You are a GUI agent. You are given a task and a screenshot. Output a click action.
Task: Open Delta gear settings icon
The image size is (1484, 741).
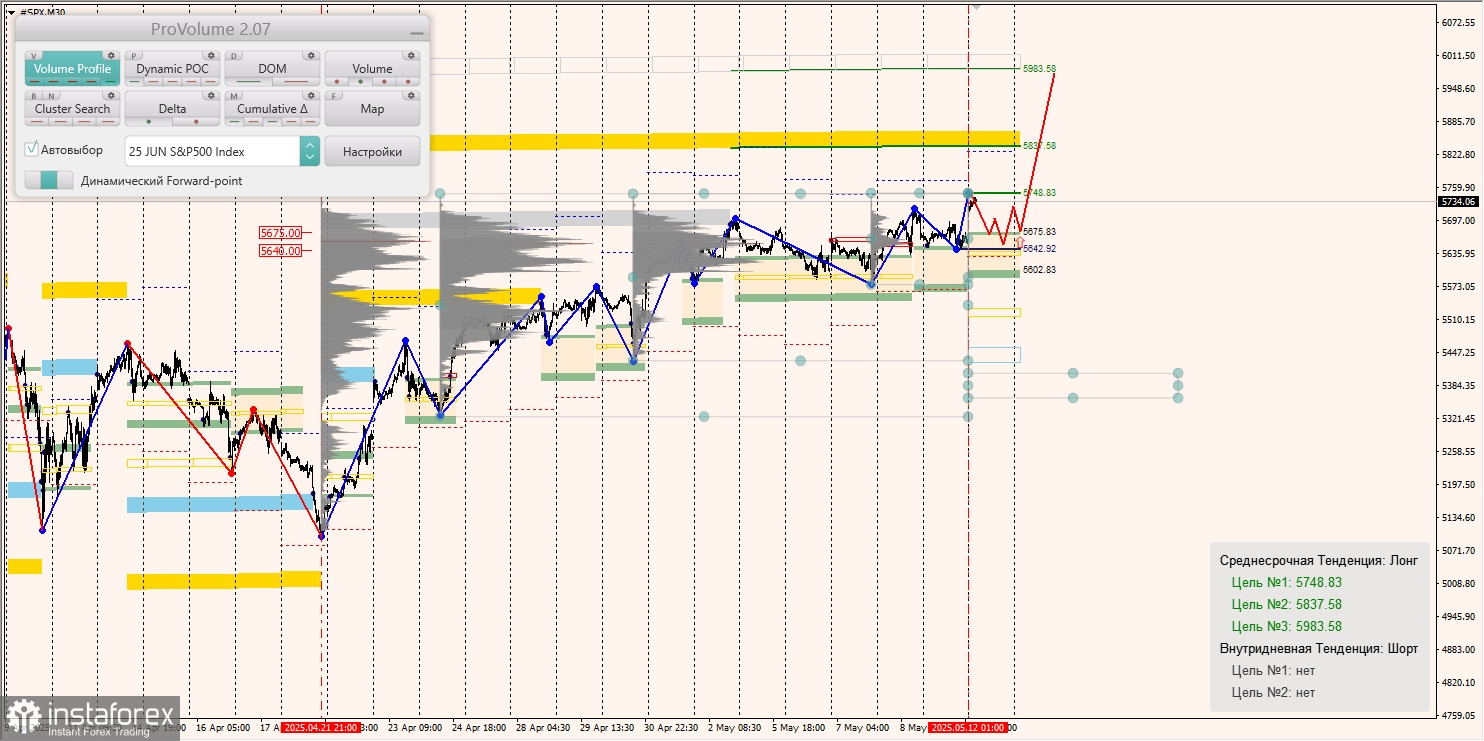click(x=211, y=96)
